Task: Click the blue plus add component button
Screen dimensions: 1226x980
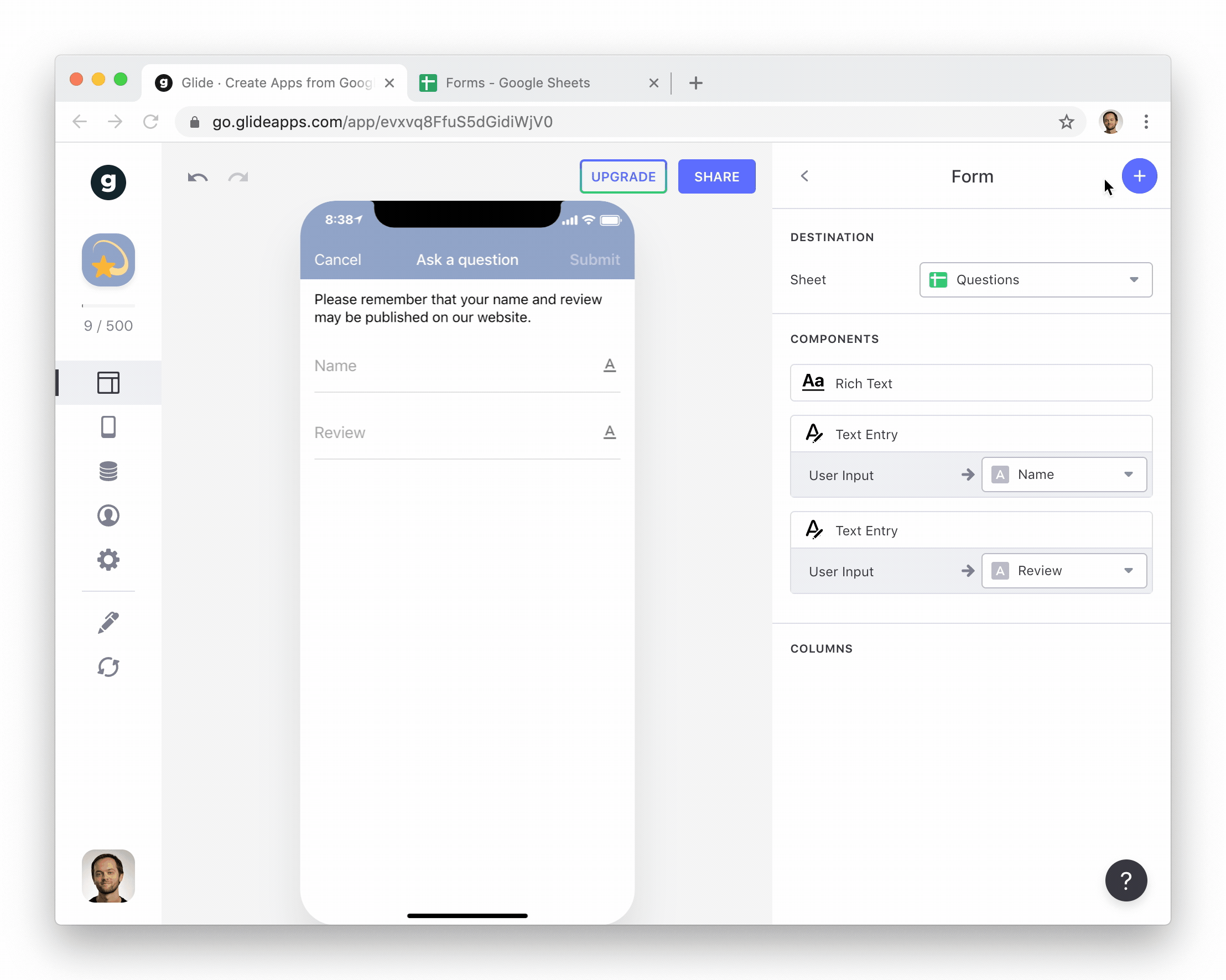Action: pyautogui.click(x=1139, y=176)
